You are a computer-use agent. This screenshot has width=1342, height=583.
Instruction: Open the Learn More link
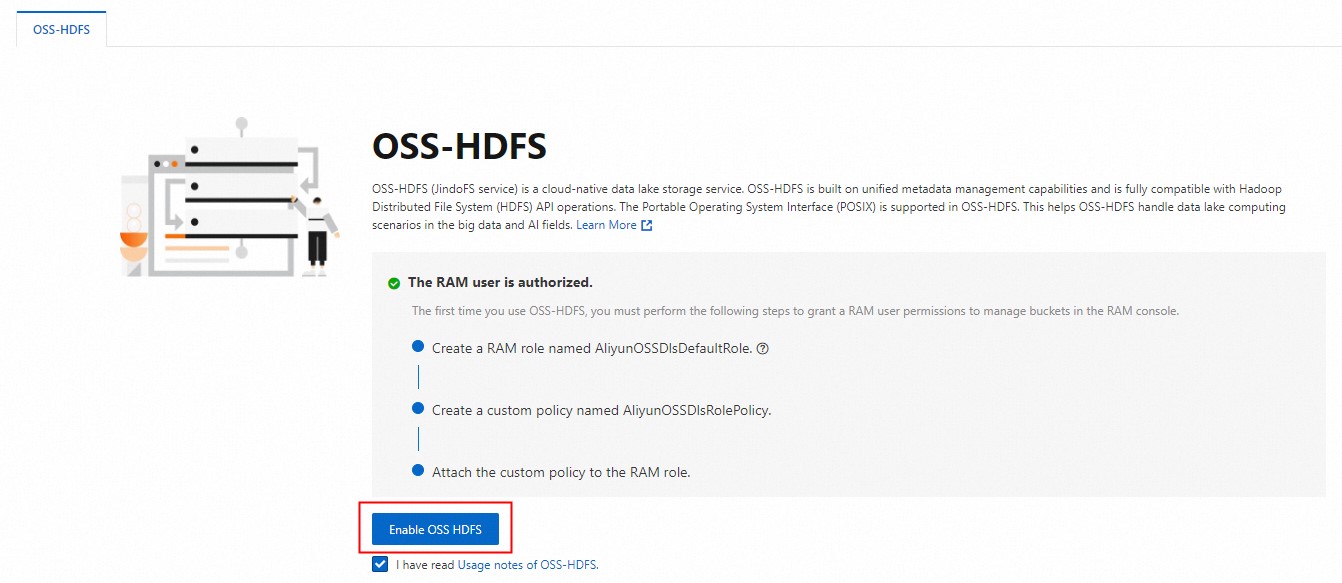click(x=606, y=225)
